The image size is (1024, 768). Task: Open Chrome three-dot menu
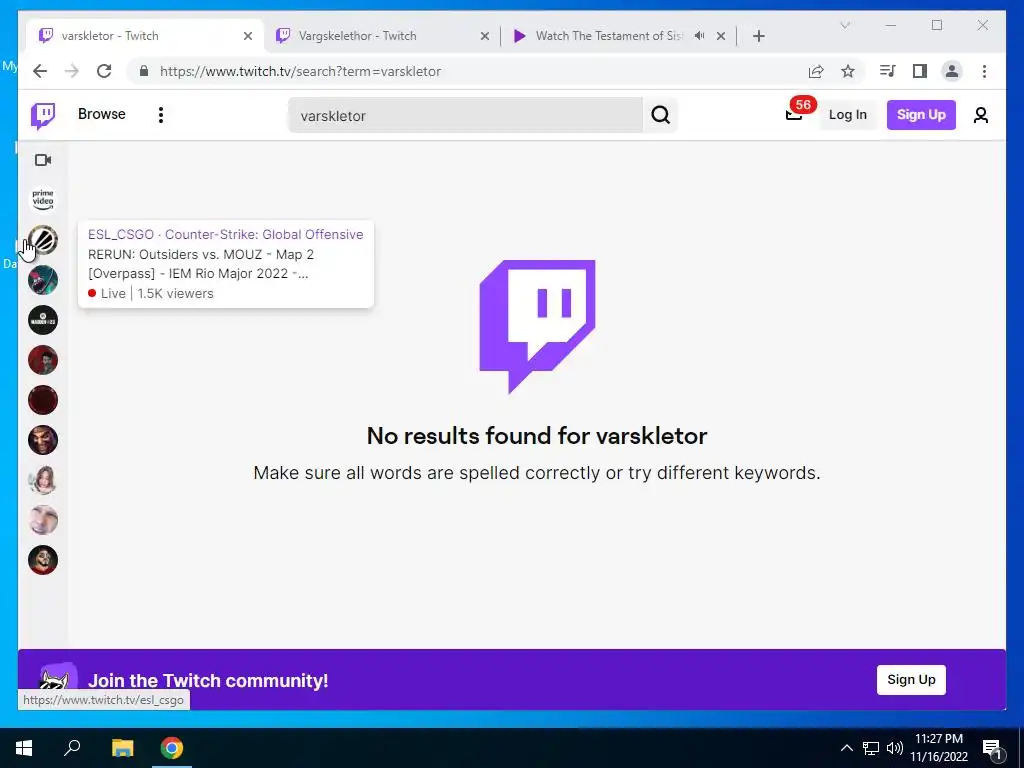click(984, 71)
